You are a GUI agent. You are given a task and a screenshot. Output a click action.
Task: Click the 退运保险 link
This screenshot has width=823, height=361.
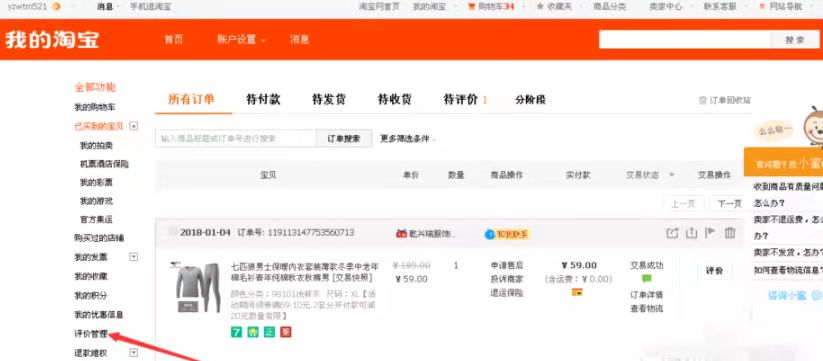point(507,293)
